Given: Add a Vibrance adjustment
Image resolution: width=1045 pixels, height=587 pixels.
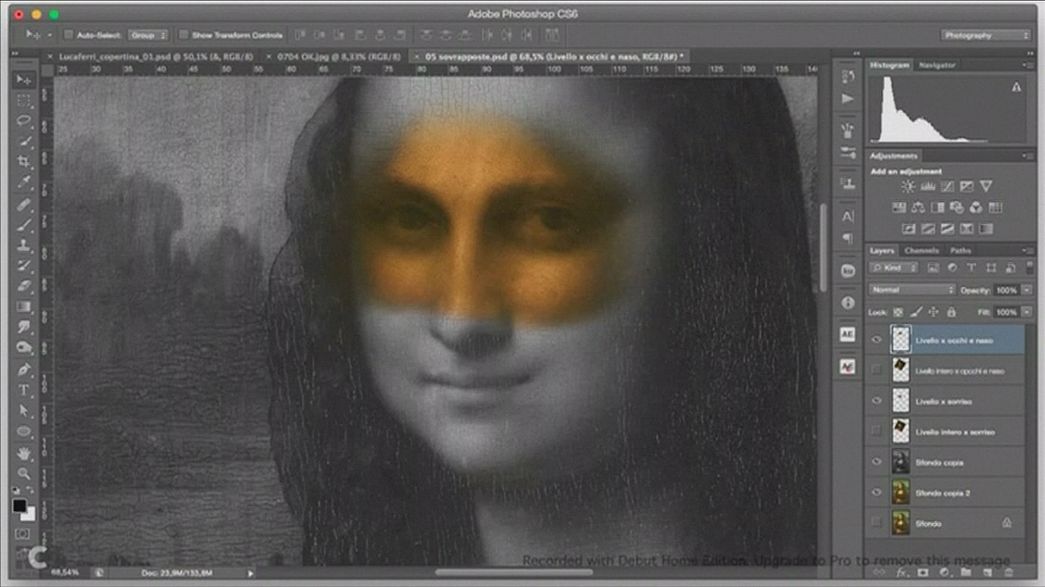Looking at the screenshot, I should 986,187.
